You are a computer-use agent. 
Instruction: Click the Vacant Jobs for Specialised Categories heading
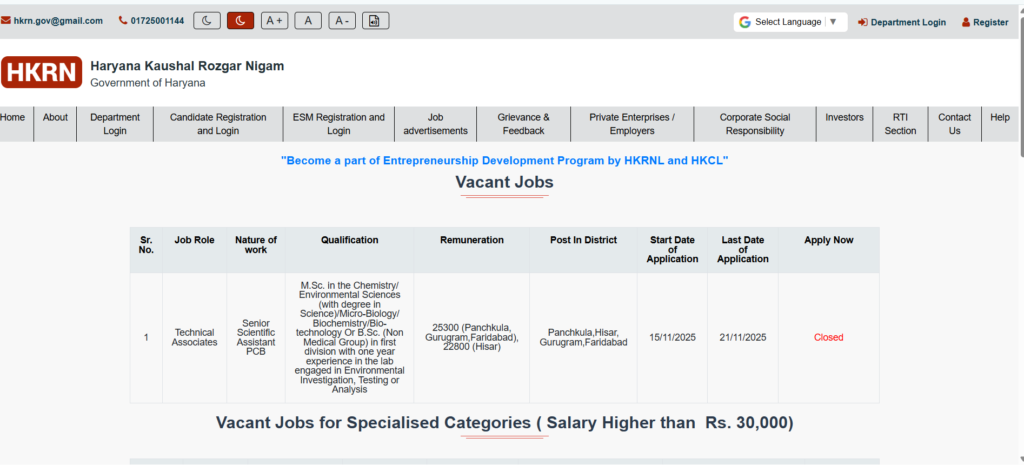click(504, 423)
